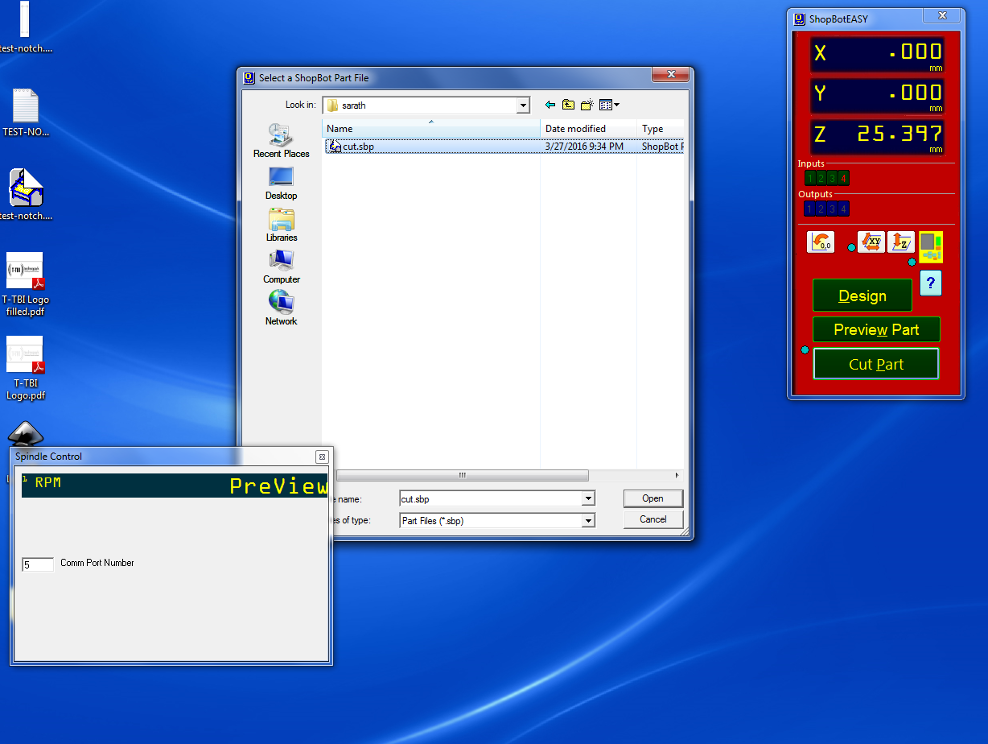This screenshot has height=744, width=988.
Task: Click the blue question mark help icon
Action: pyautogui.click(x=931, y=283)
